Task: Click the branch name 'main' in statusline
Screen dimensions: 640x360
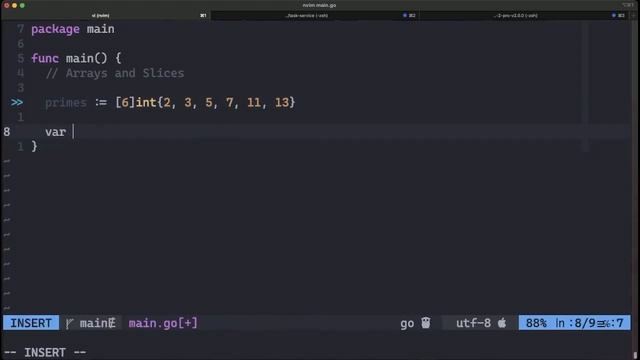Action: (x=94, y=323)
